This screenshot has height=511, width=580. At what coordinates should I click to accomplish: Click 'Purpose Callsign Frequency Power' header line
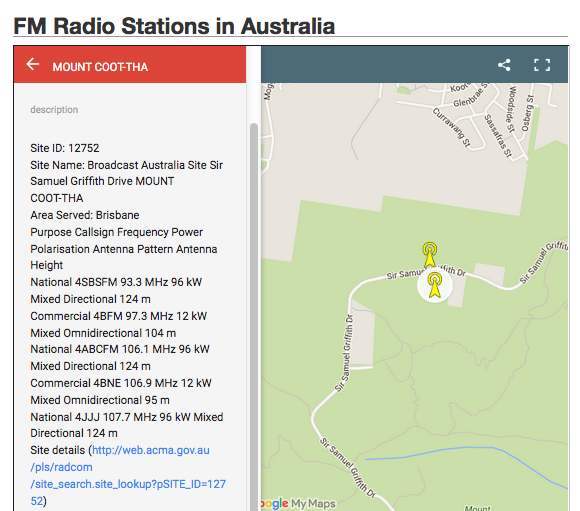click(117, 232)
